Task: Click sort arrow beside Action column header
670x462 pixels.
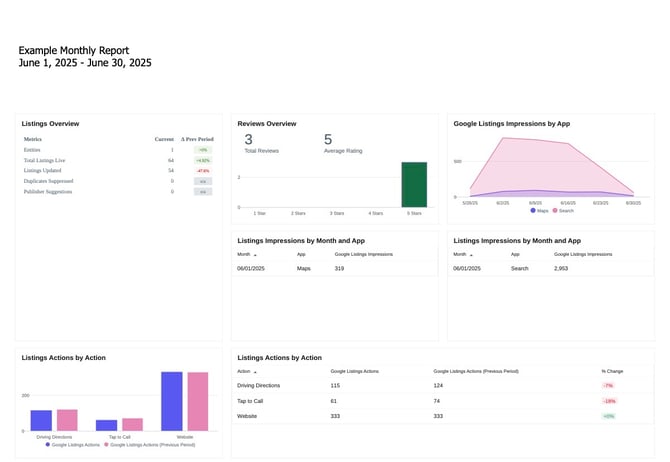Action: (255, 371)
